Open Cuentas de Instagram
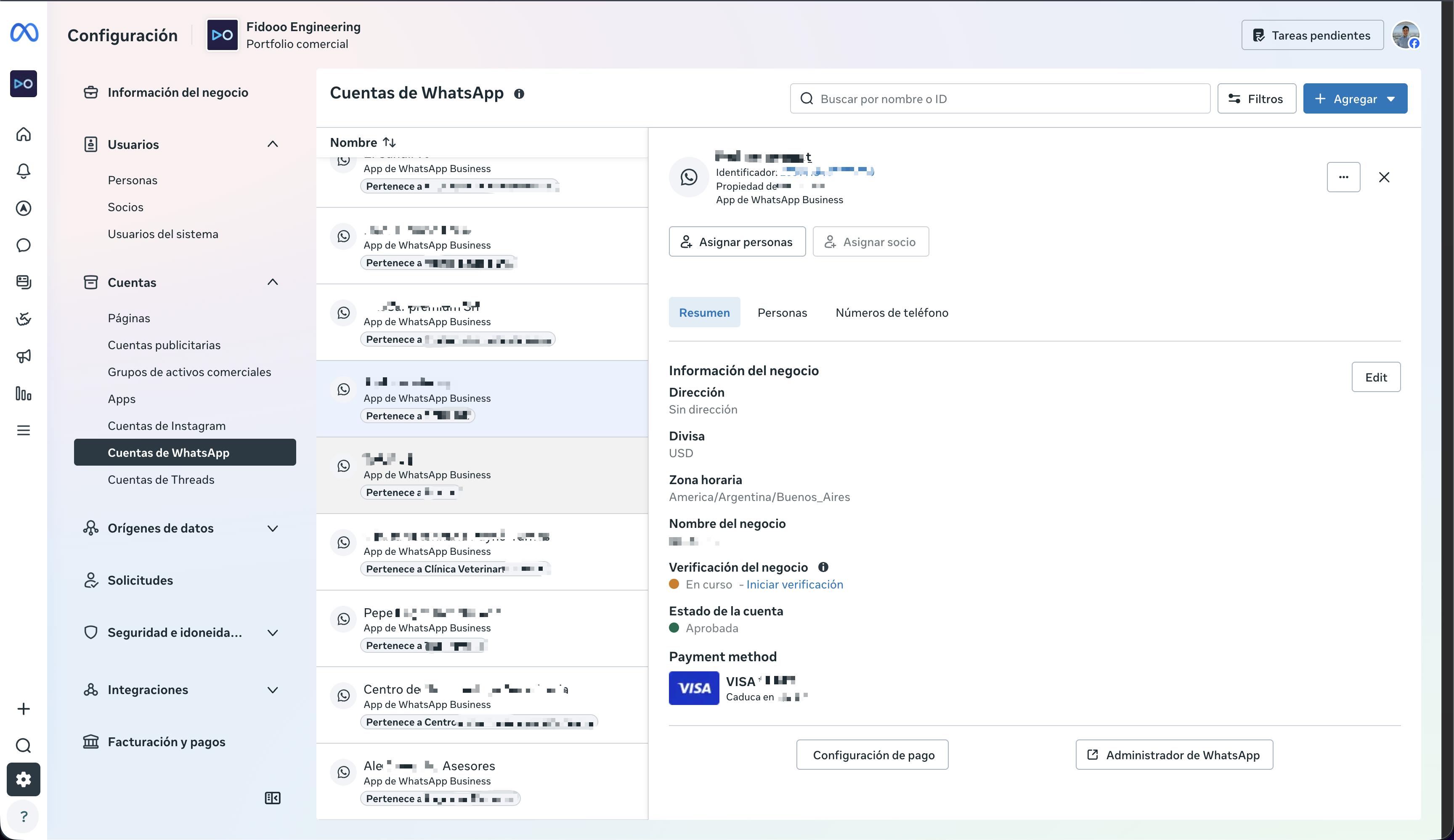 pos(166,426)
